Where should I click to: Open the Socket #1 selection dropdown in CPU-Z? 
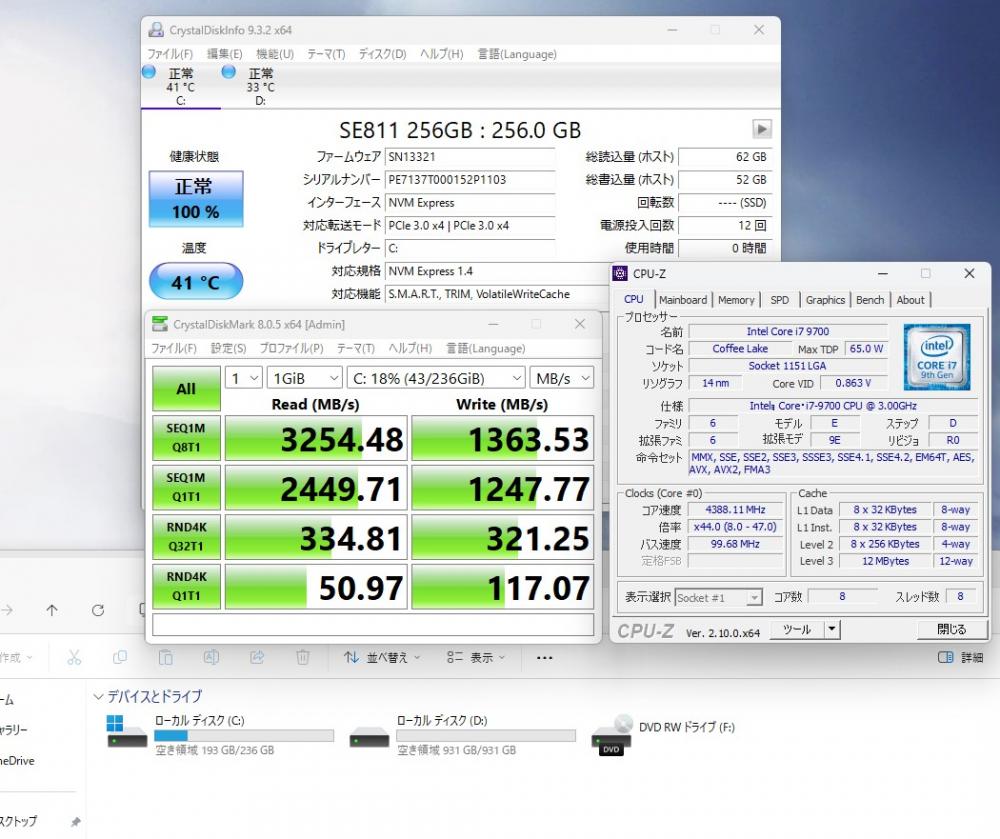coord(718,597)
